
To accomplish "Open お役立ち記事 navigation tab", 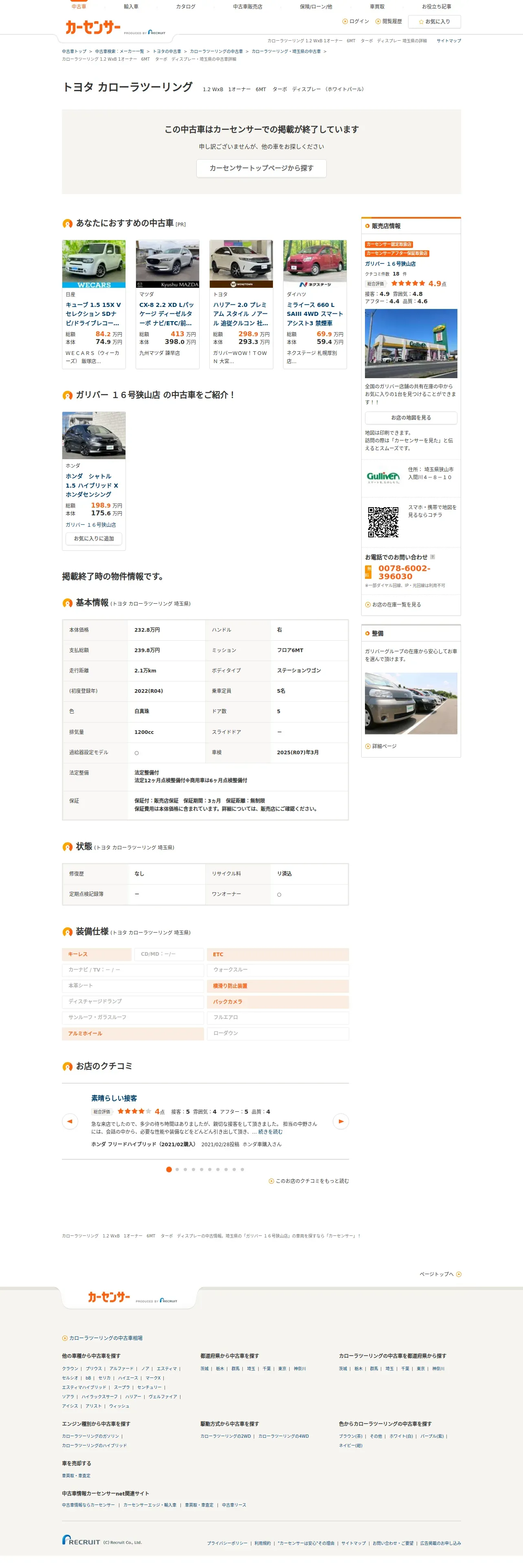I will [x=437, y=7].
